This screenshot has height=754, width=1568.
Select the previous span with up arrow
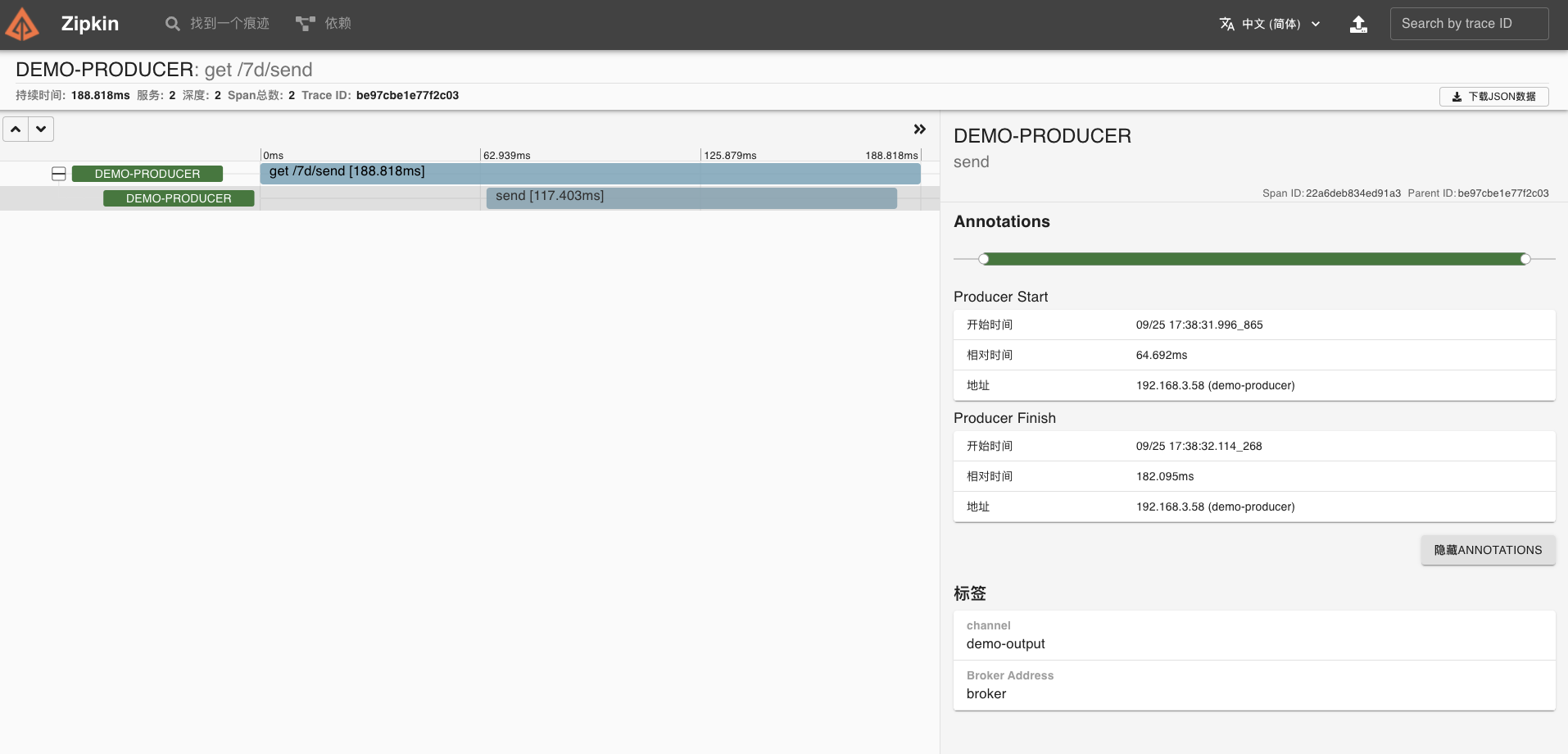tap(16, 129)
